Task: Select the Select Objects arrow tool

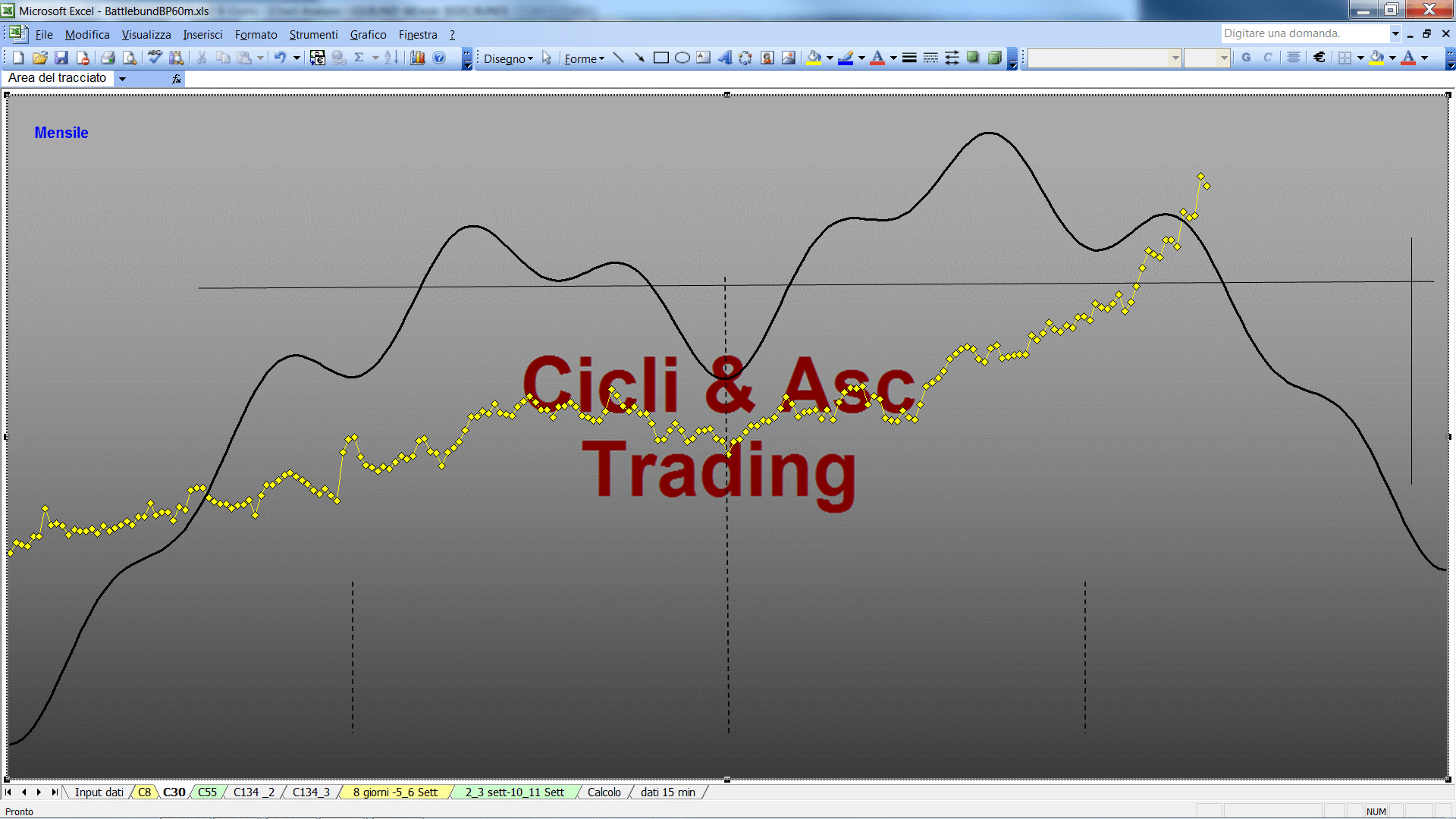Action: 547,58
